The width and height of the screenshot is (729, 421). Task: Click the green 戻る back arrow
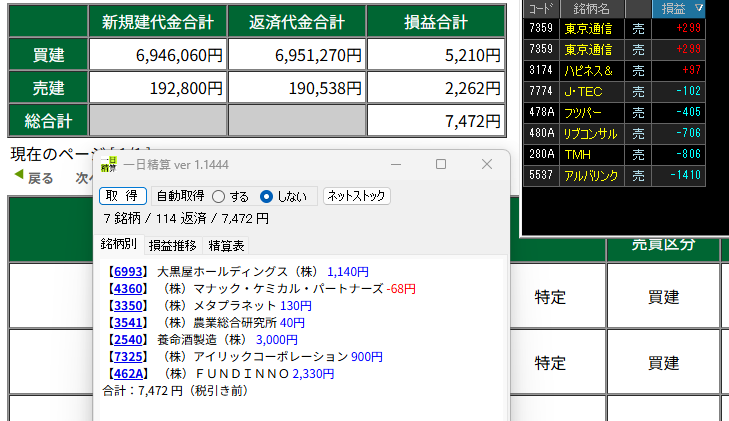coord(34,179)
